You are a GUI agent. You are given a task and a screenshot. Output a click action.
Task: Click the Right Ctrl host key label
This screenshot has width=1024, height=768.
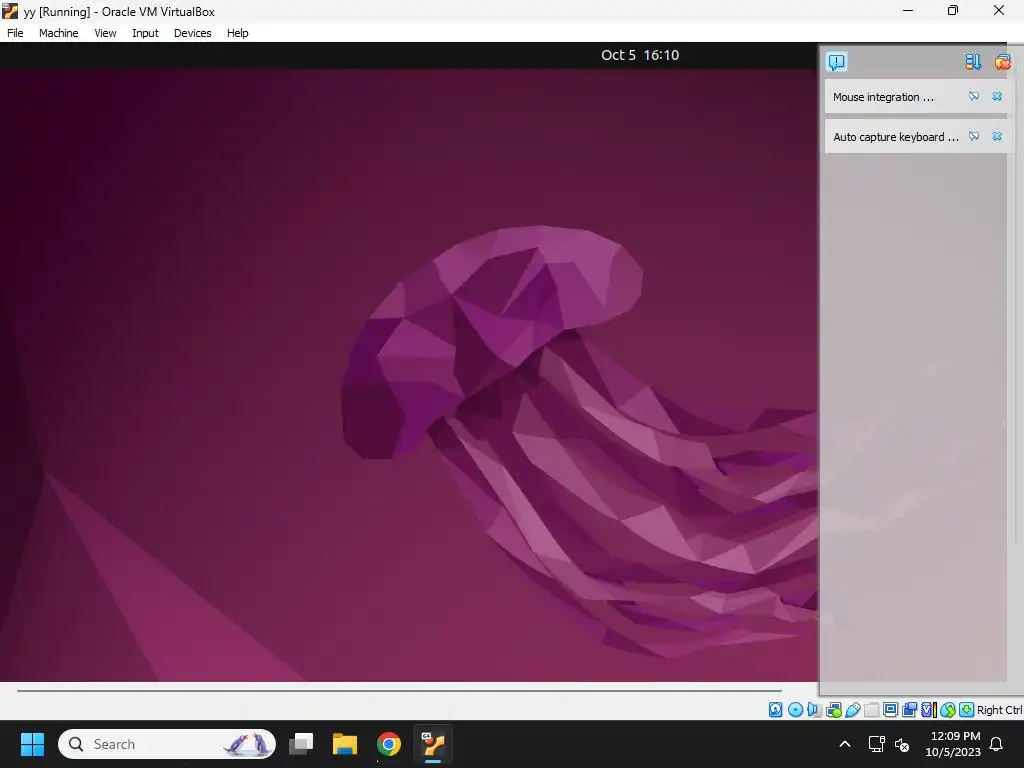[x=1000, y=711]
